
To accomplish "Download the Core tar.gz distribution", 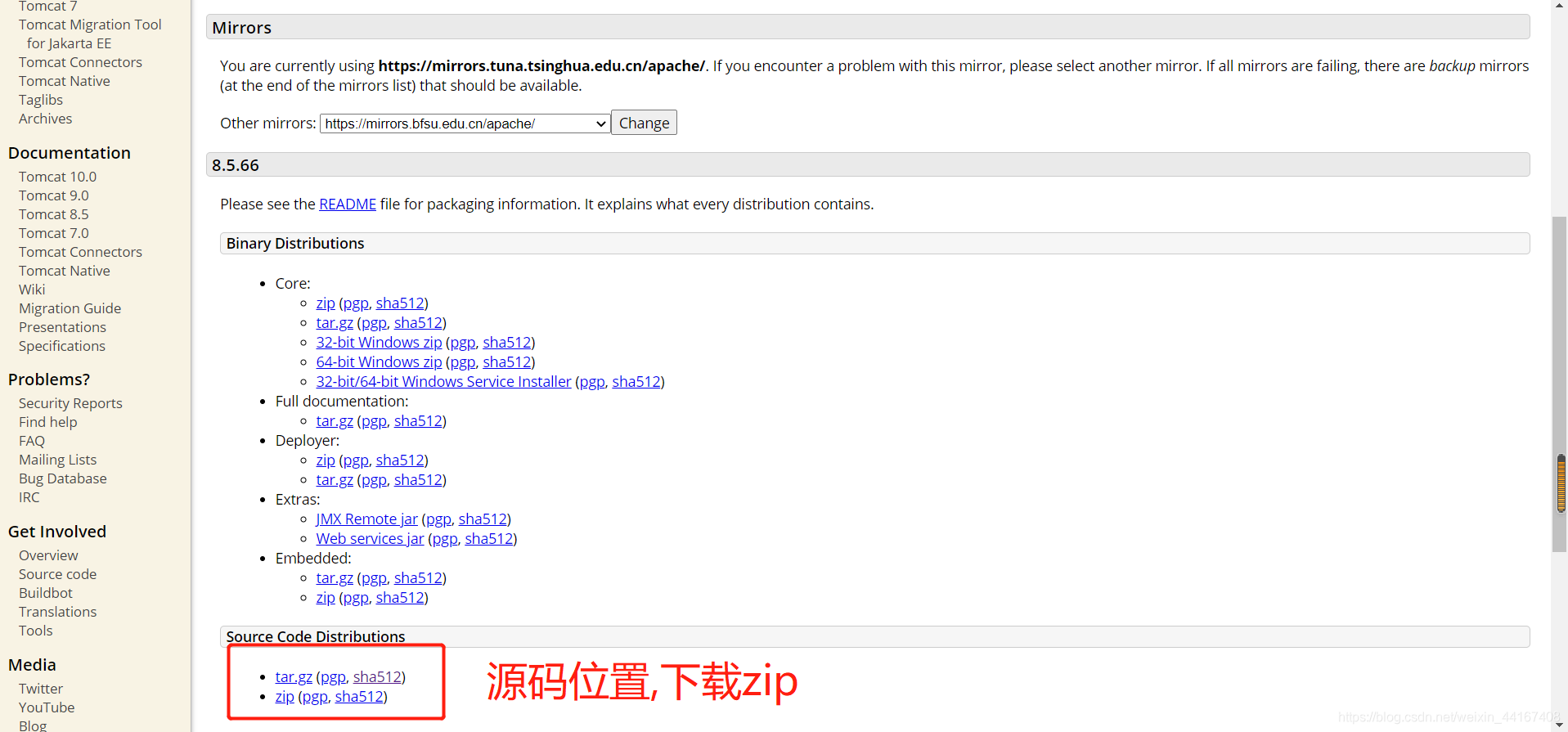I will (x=335, y=323).
